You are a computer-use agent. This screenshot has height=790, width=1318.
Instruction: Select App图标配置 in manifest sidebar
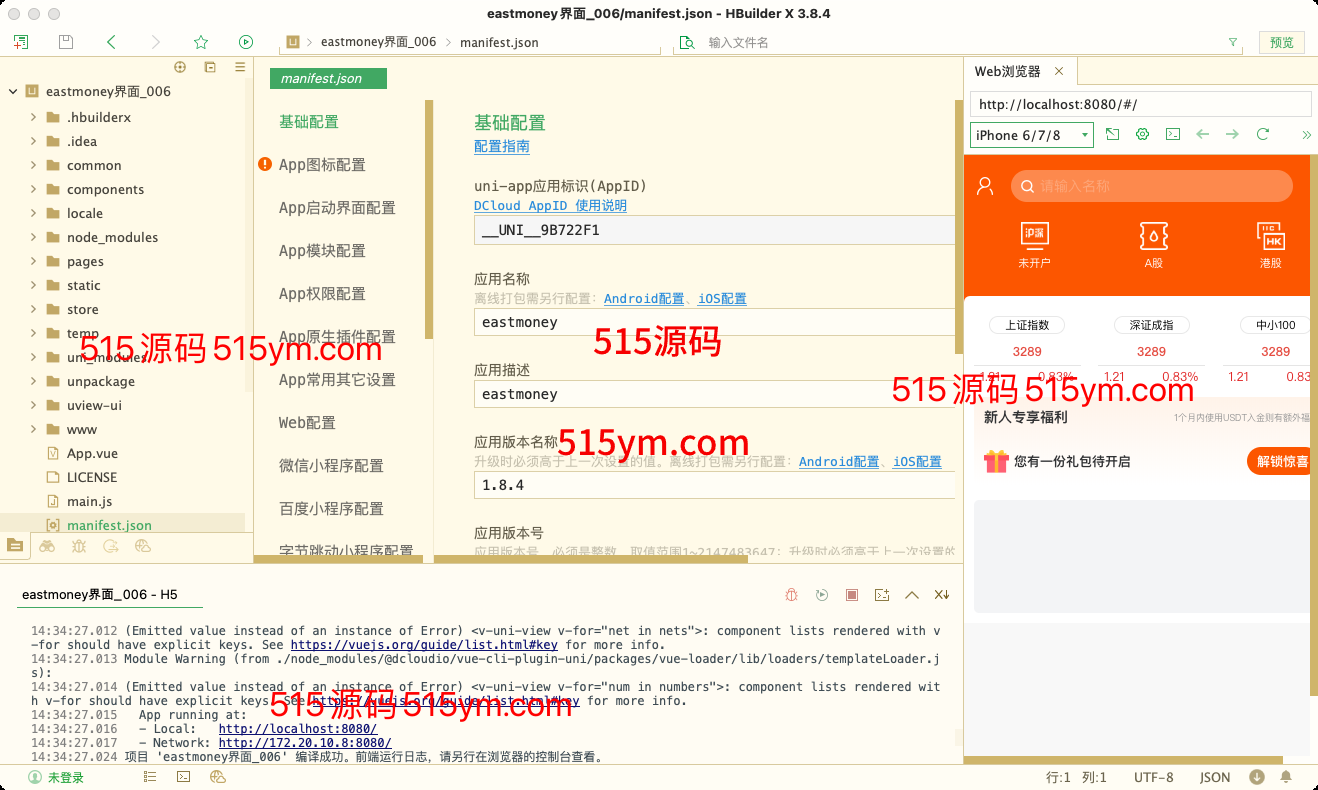(322, 165)
